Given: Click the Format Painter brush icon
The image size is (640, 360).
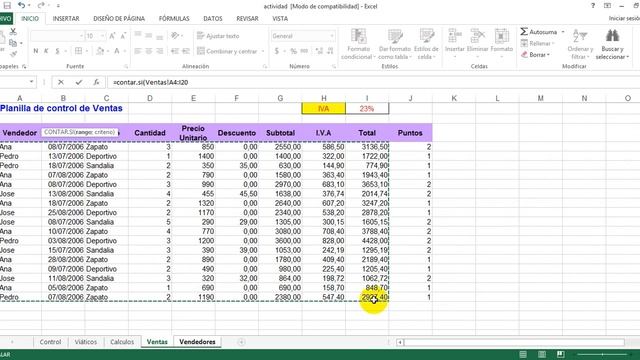Looking at the screenshot, I should coord(13,53).
